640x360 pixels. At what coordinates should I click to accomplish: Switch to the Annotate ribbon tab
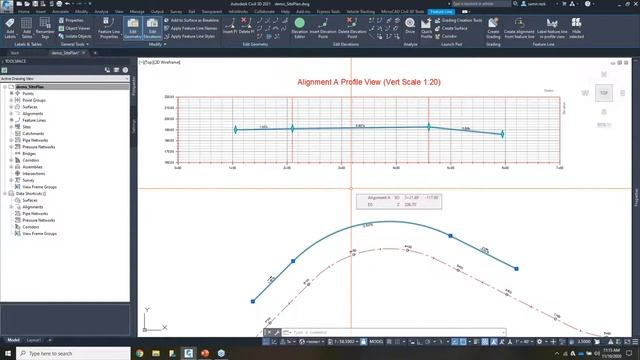point(60,11)
